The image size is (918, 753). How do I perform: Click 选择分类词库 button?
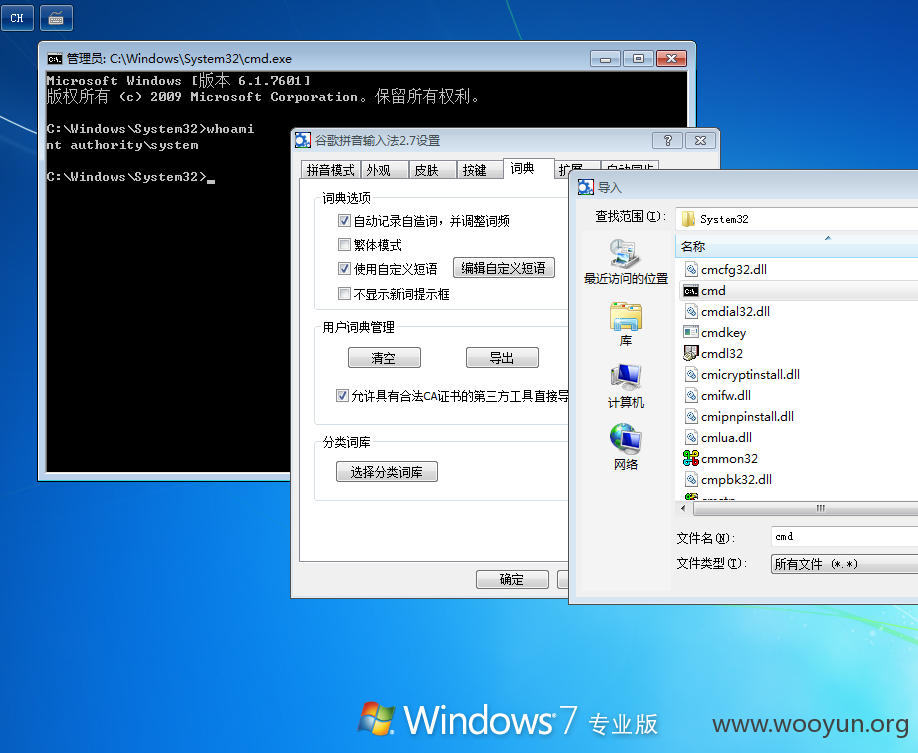click(x=387, y=472)
